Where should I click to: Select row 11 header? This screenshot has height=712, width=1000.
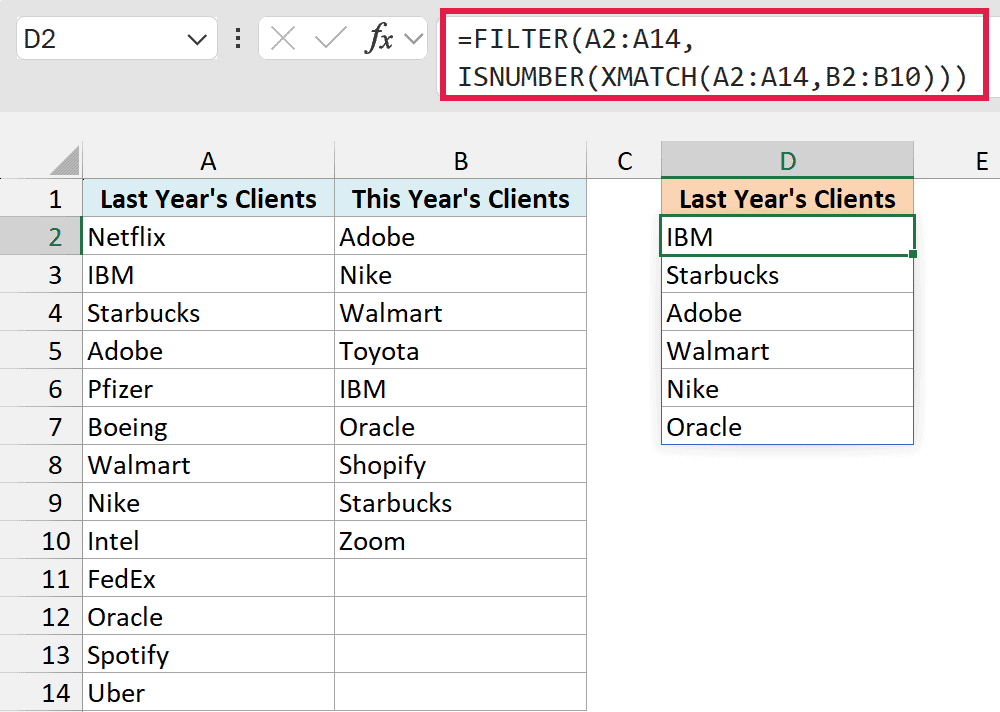coord(41,578)
